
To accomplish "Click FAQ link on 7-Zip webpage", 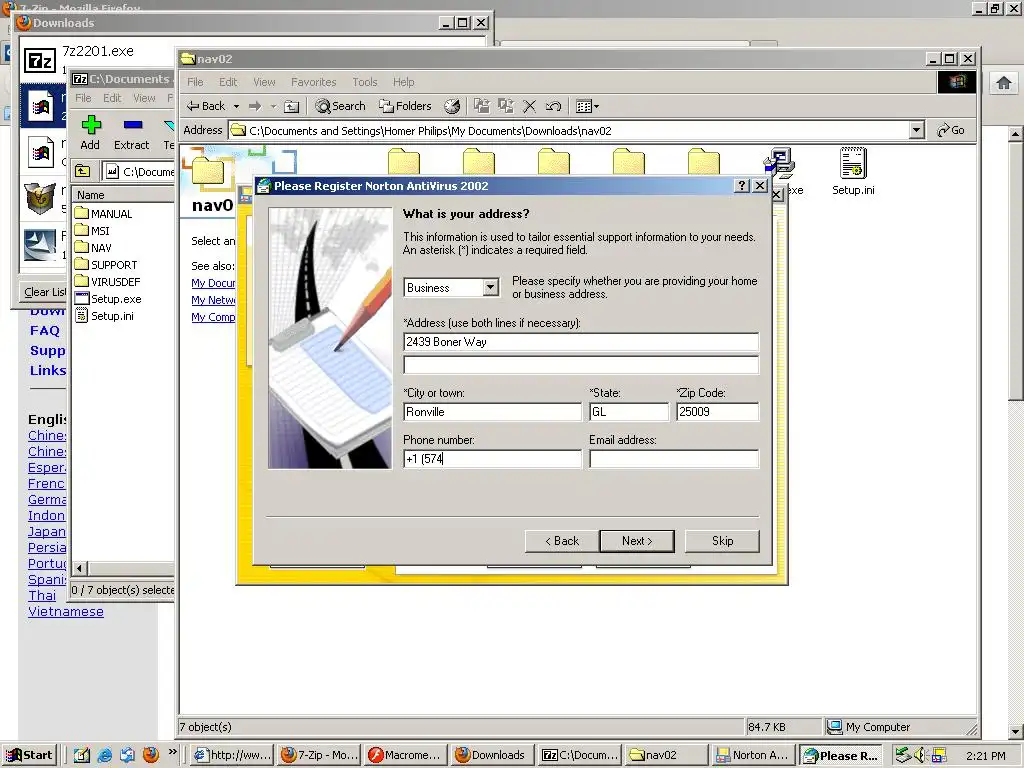I will 44,330.
